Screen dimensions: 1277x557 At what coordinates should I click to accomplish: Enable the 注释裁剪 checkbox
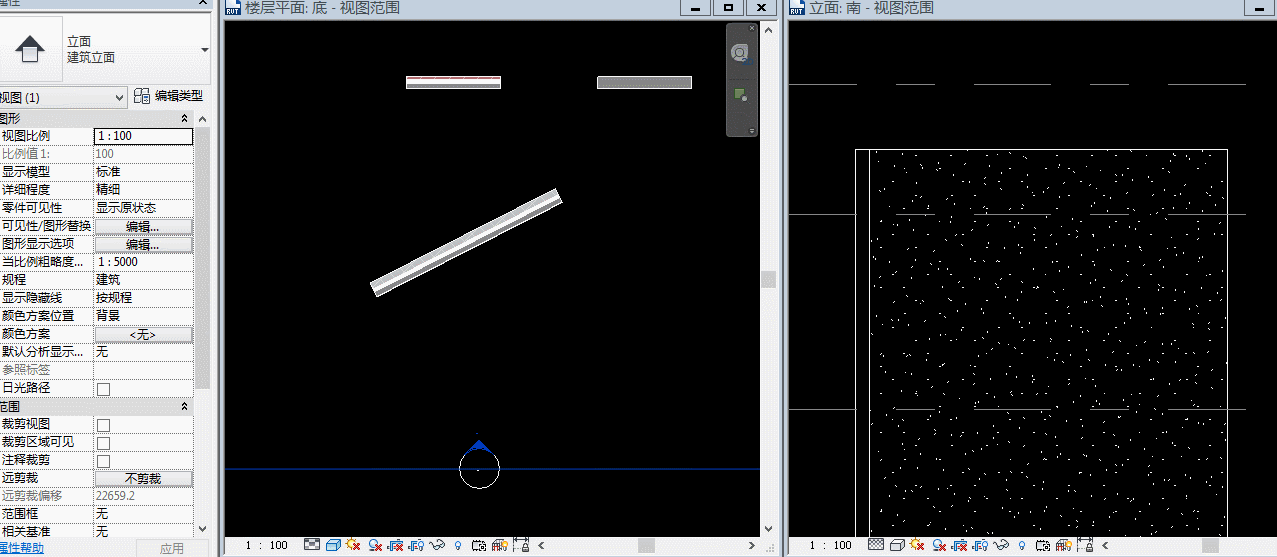103,461
